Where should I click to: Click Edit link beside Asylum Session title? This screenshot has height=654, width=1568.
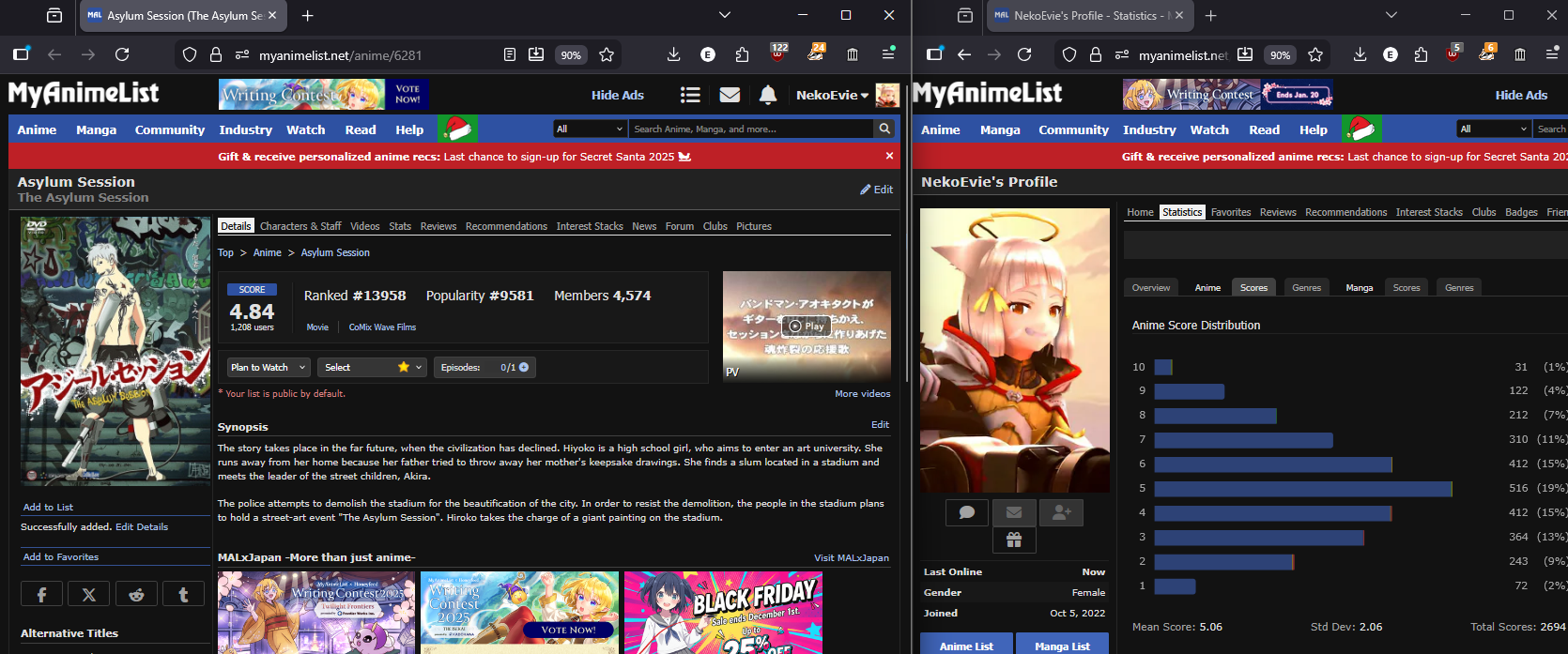877,190
